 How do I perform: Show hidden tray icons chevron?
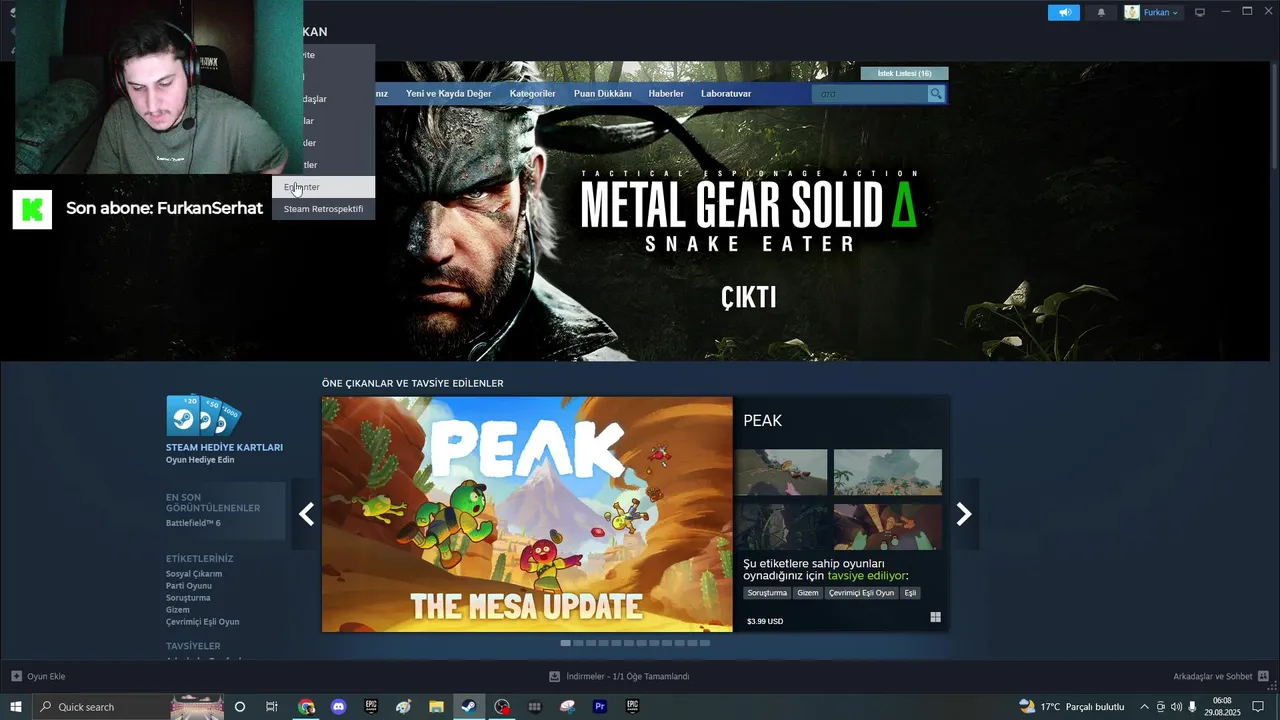click(1144, 707)
